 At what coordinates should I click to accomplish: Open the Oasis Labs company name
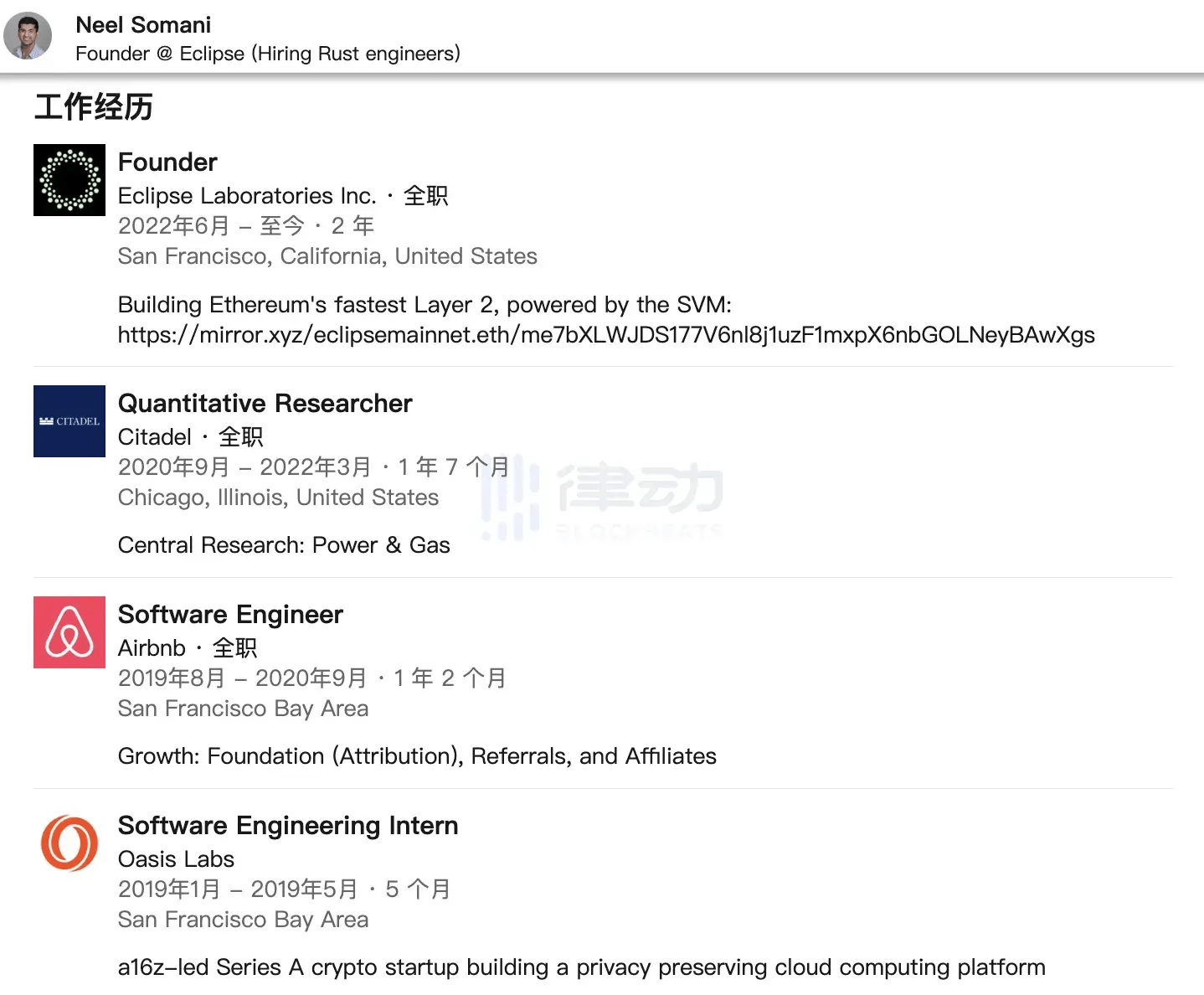coord(176,859)
